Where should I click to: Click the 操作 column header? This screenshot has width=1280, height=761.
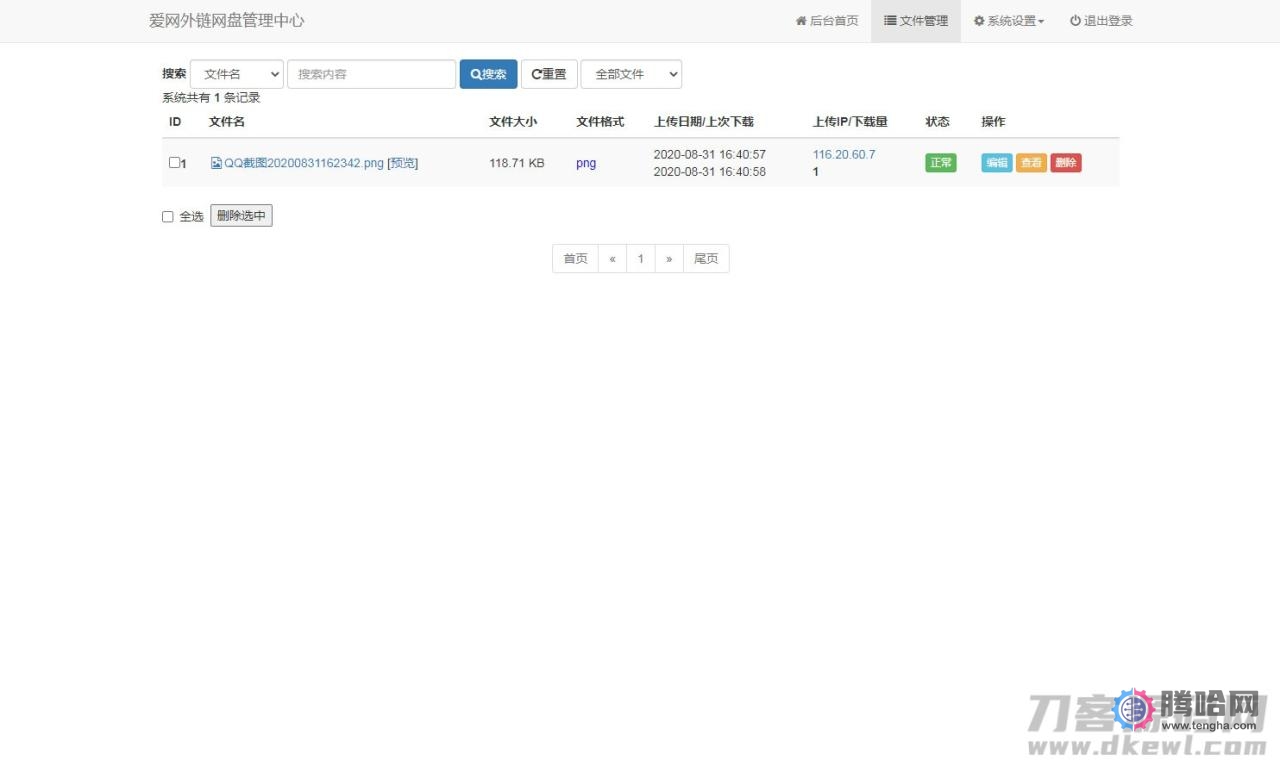[993, 122]
